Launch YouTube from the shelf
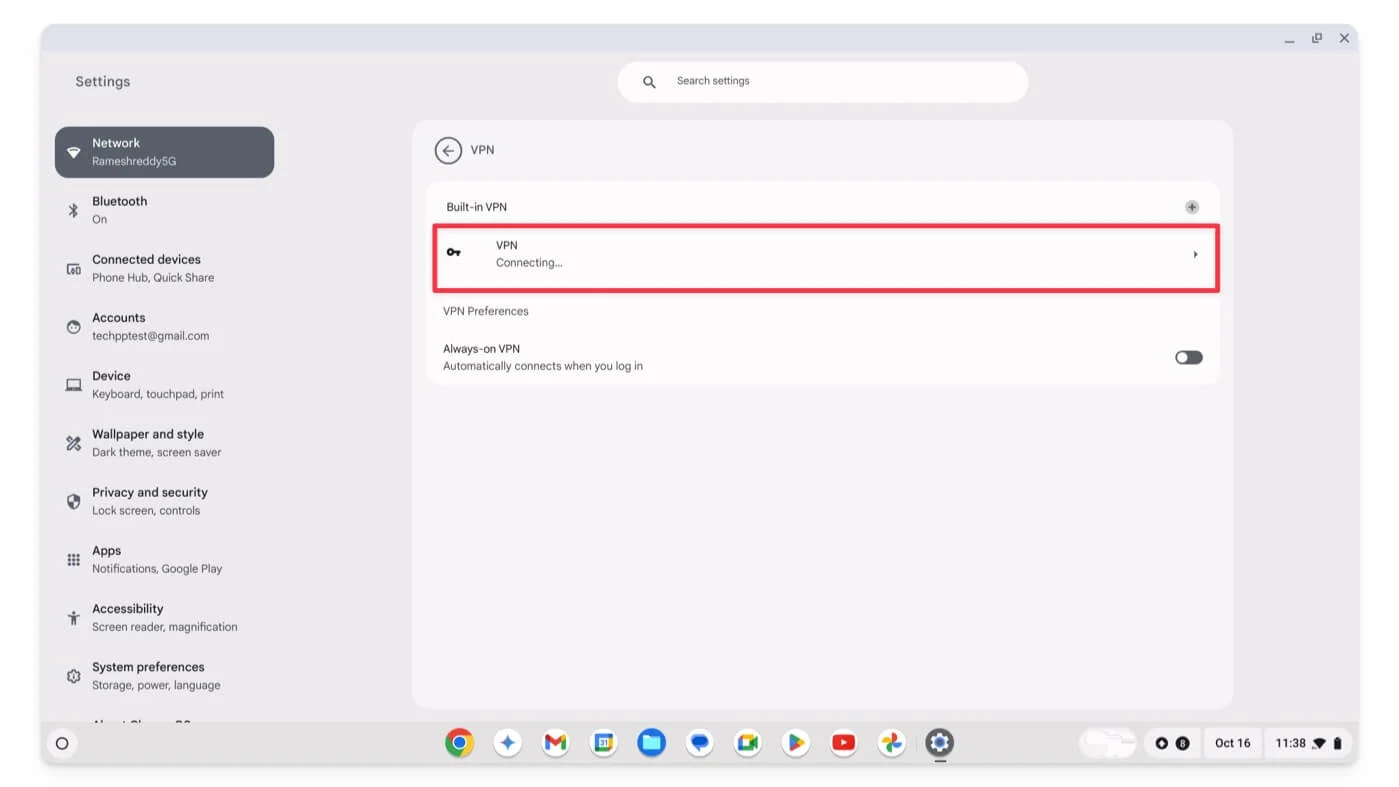This screenshot has width=1399, height=787. click(843, 743)
